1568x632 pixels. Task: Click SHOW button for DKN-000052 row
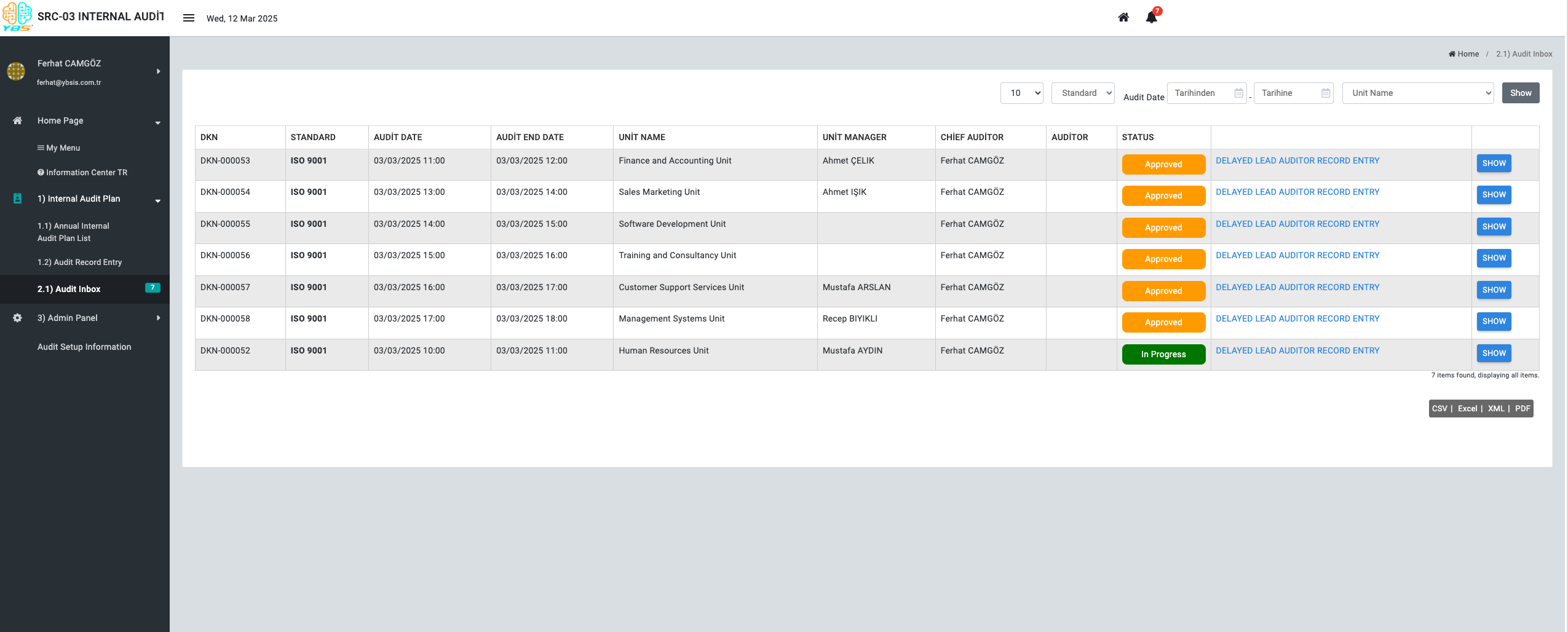[1493, 353]
